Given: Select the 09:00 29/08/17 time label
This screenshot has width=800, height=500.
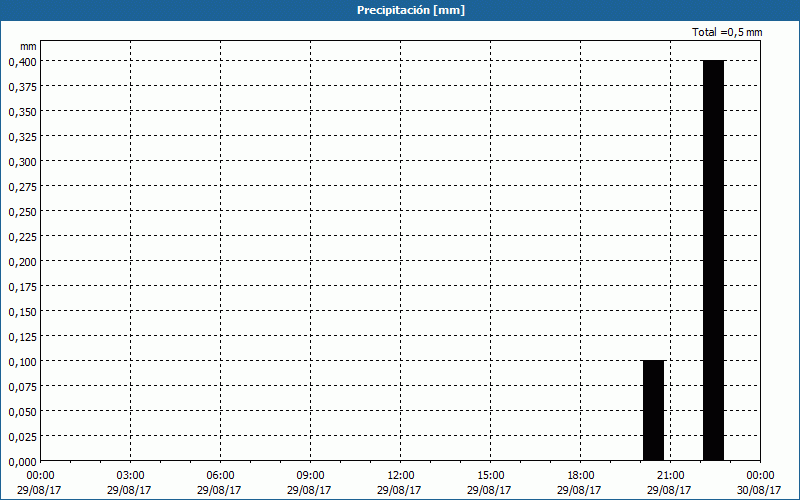Looking at the screenshot, I should point(309,483).
